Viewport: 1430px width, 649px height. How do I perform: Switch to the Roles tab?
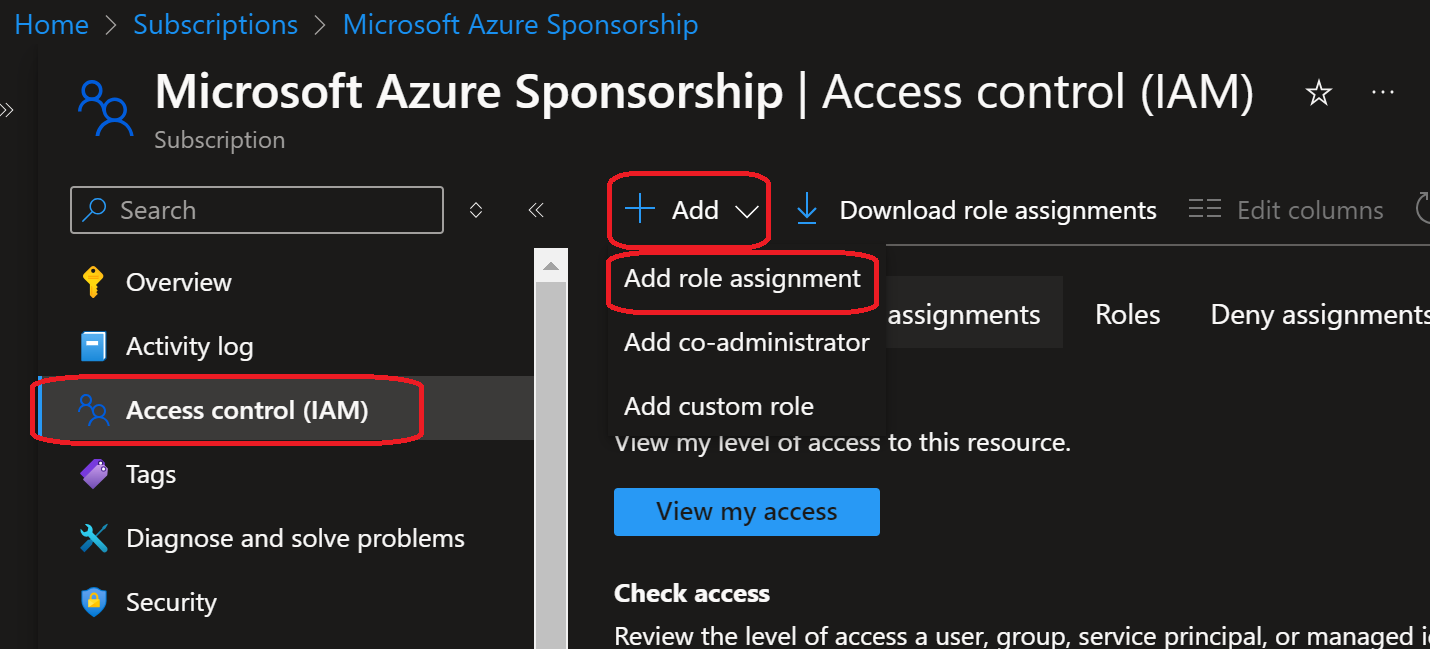1126,313
